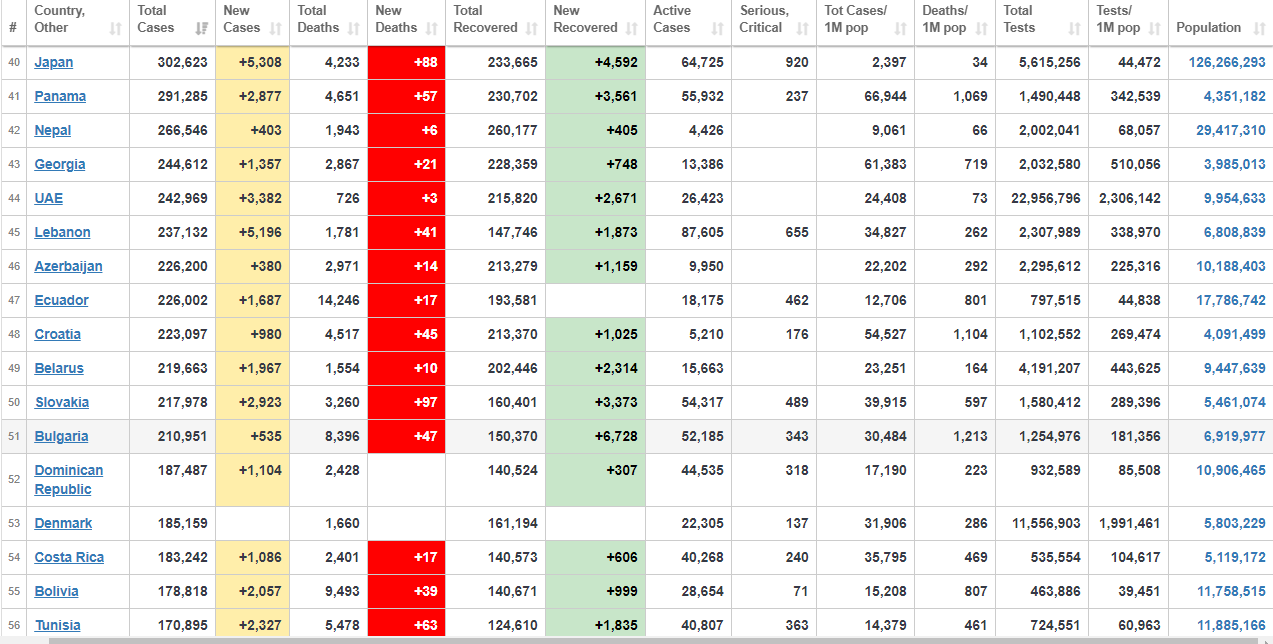
Task: Open Lebanon population link 6,808,839
Action: (x=1234, y=232)
